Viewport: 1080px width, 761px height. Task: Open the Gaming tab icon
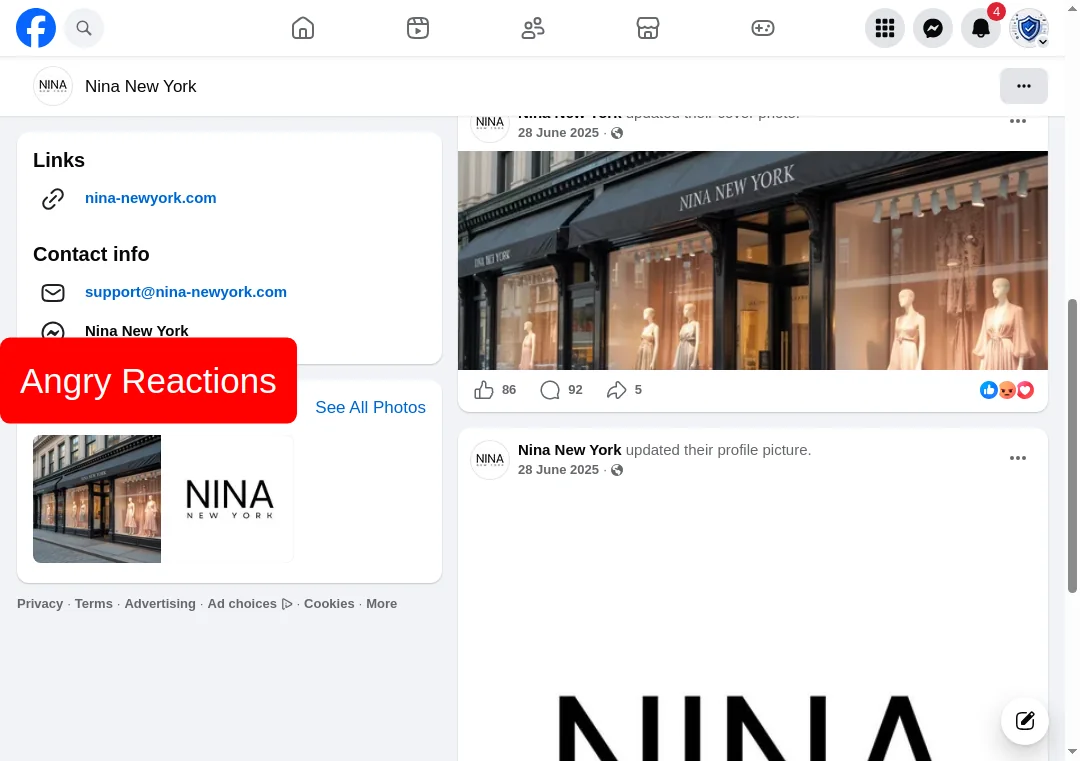tap(763, 28)
